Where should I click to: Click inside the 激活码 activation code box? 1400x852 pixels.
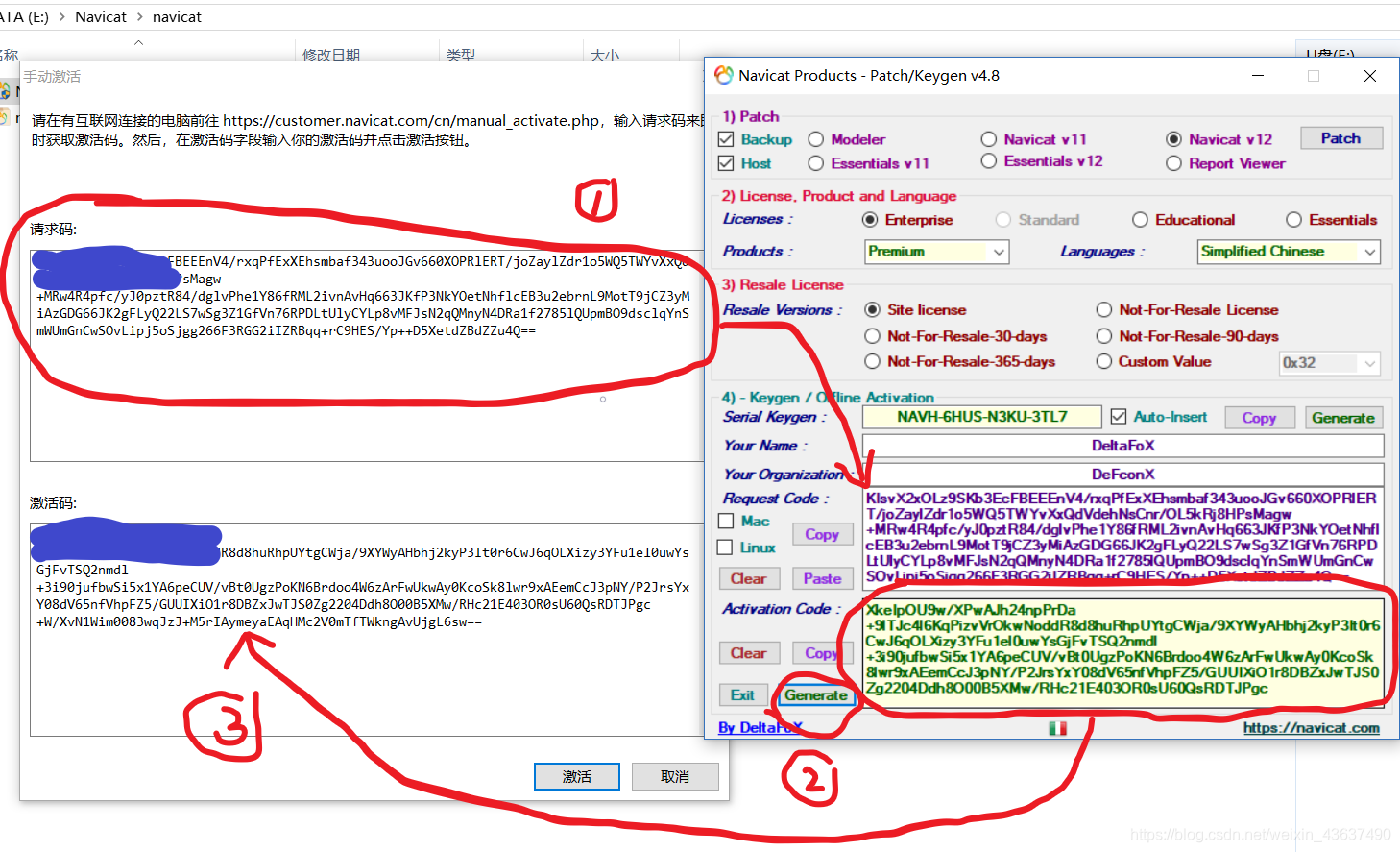coord(369,629)
